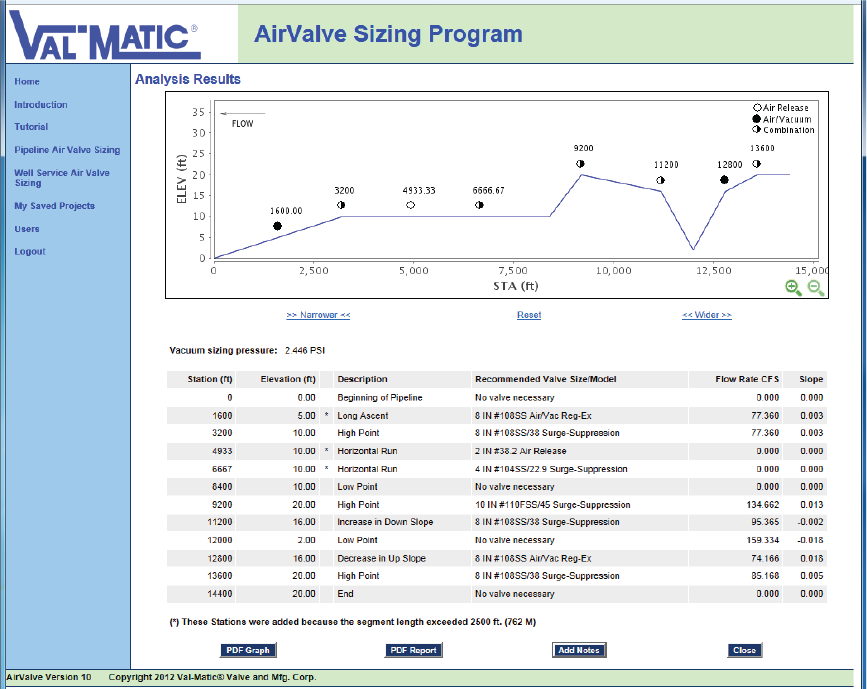Click the Add Notes button
867x689 pixels.
pyautogui.click(x=579, y=650)
